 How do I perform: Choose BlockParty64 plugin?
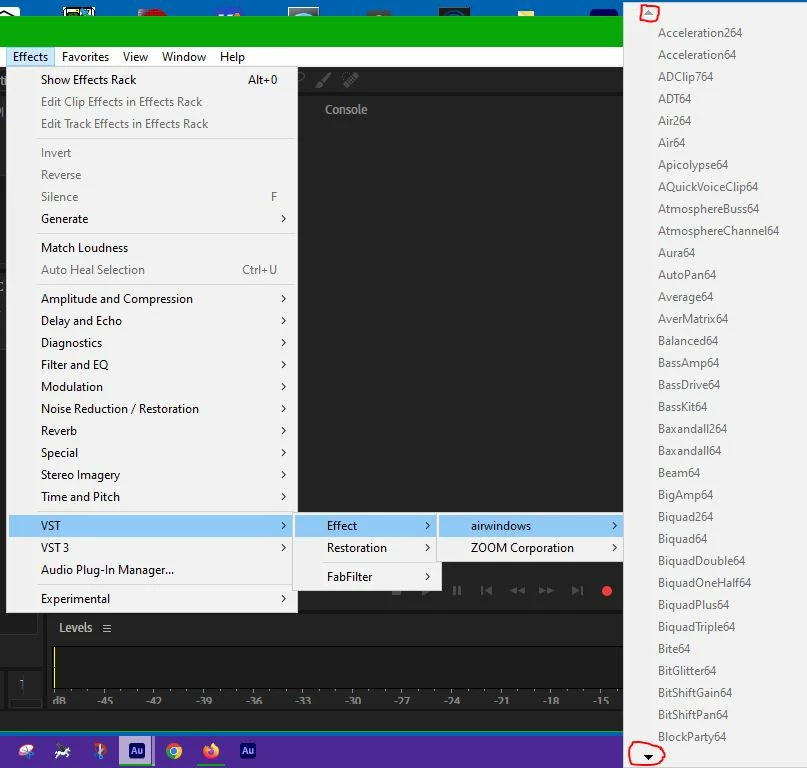coord(692,737)
